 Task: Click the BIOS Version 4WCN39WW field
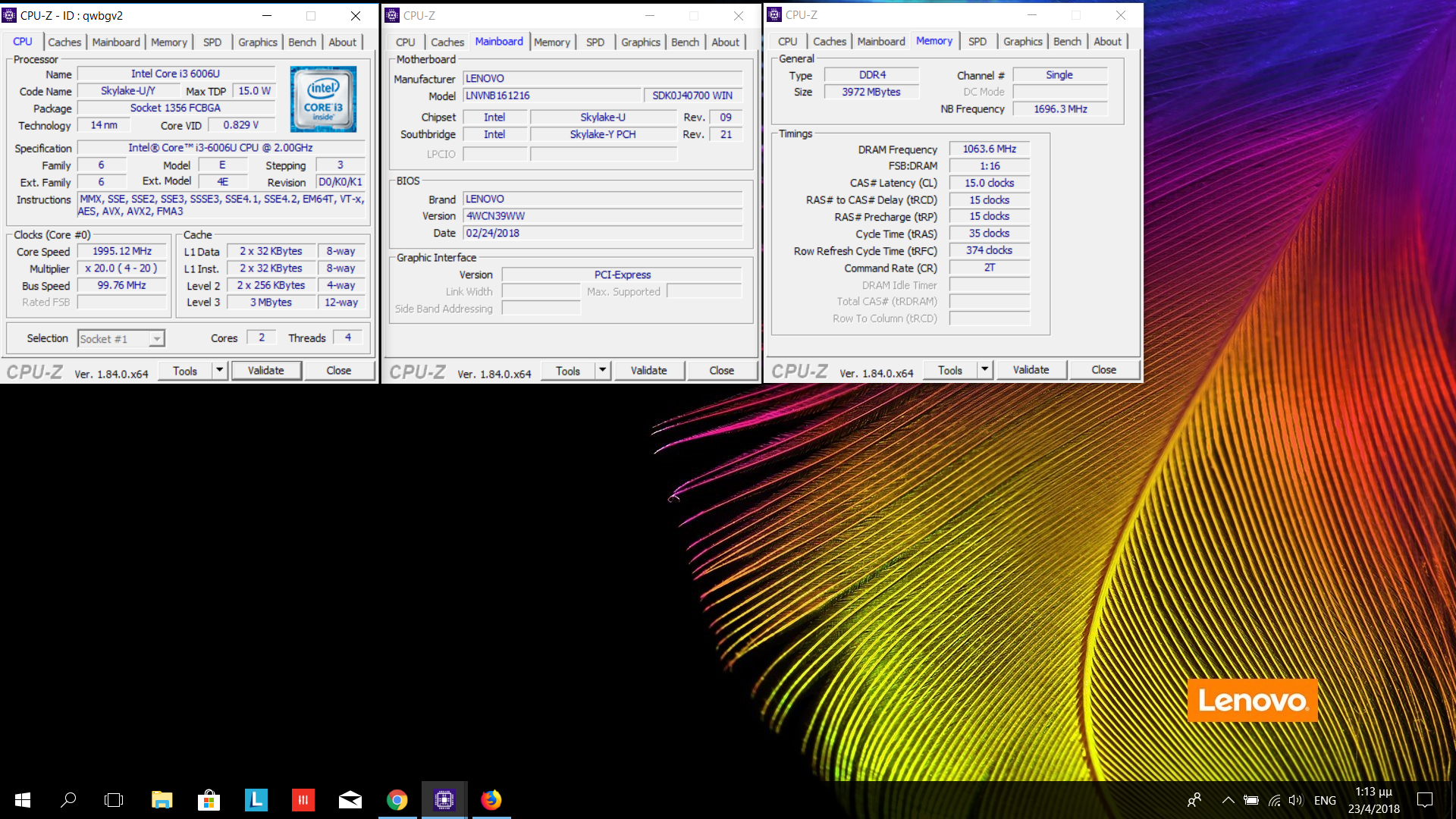pyautogui.click(x=603, y=215)
